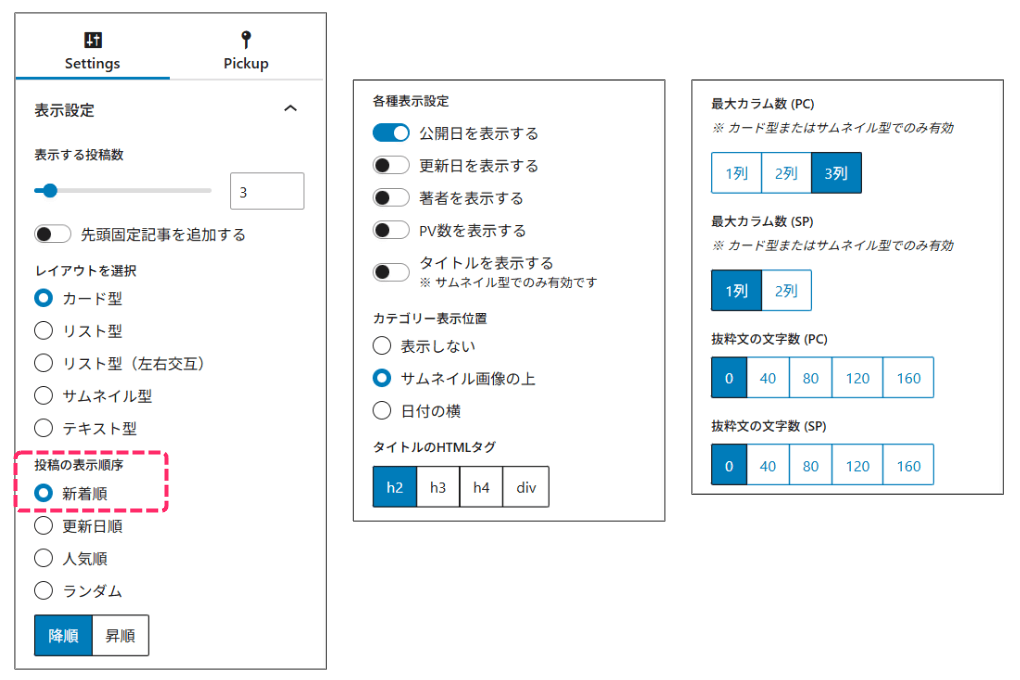Set PC max columns to 3列
The height and width of the screenshot is (680, 1020).
(x=837, y=173)
